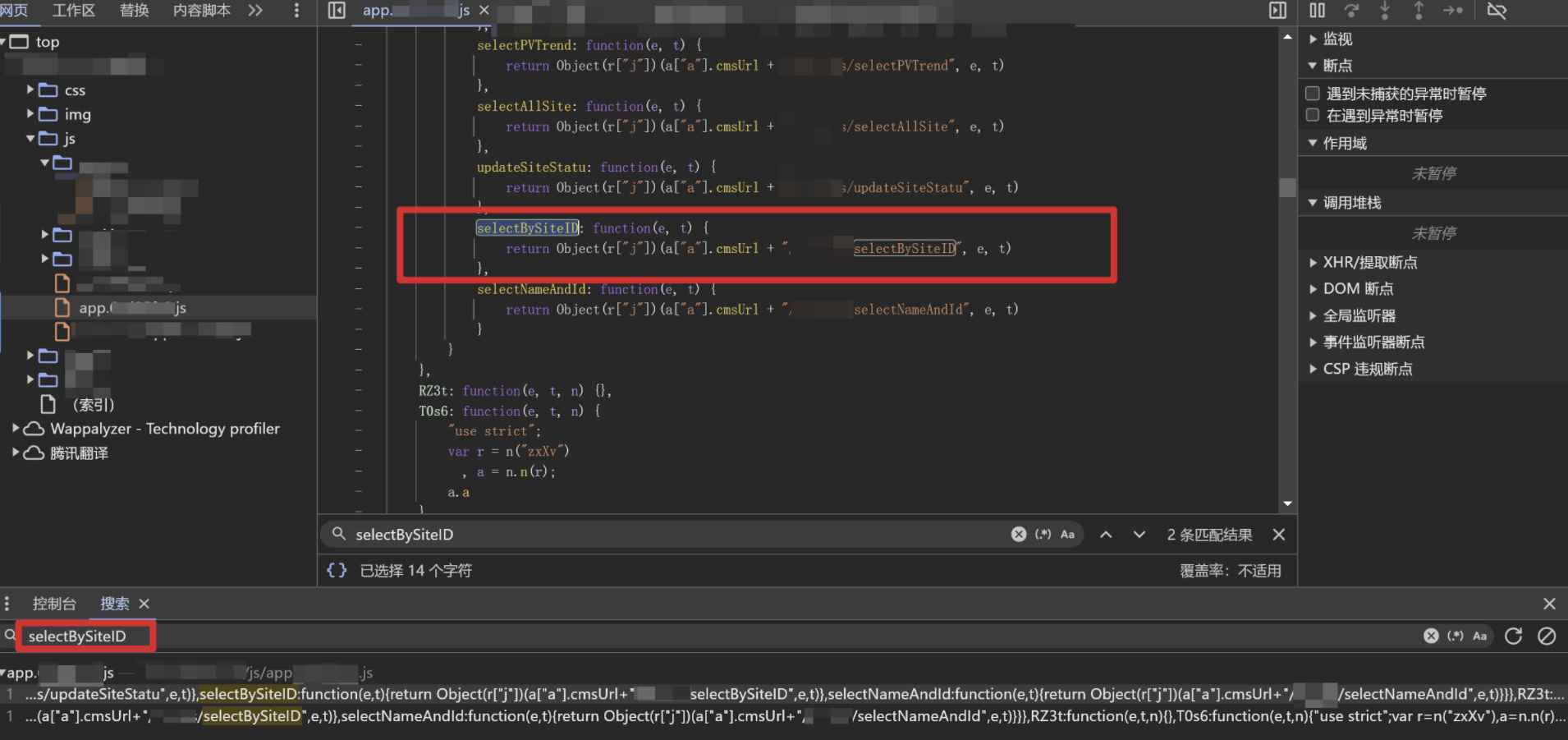
Task: Clear the in-file find input
Action: point(1019,535)
